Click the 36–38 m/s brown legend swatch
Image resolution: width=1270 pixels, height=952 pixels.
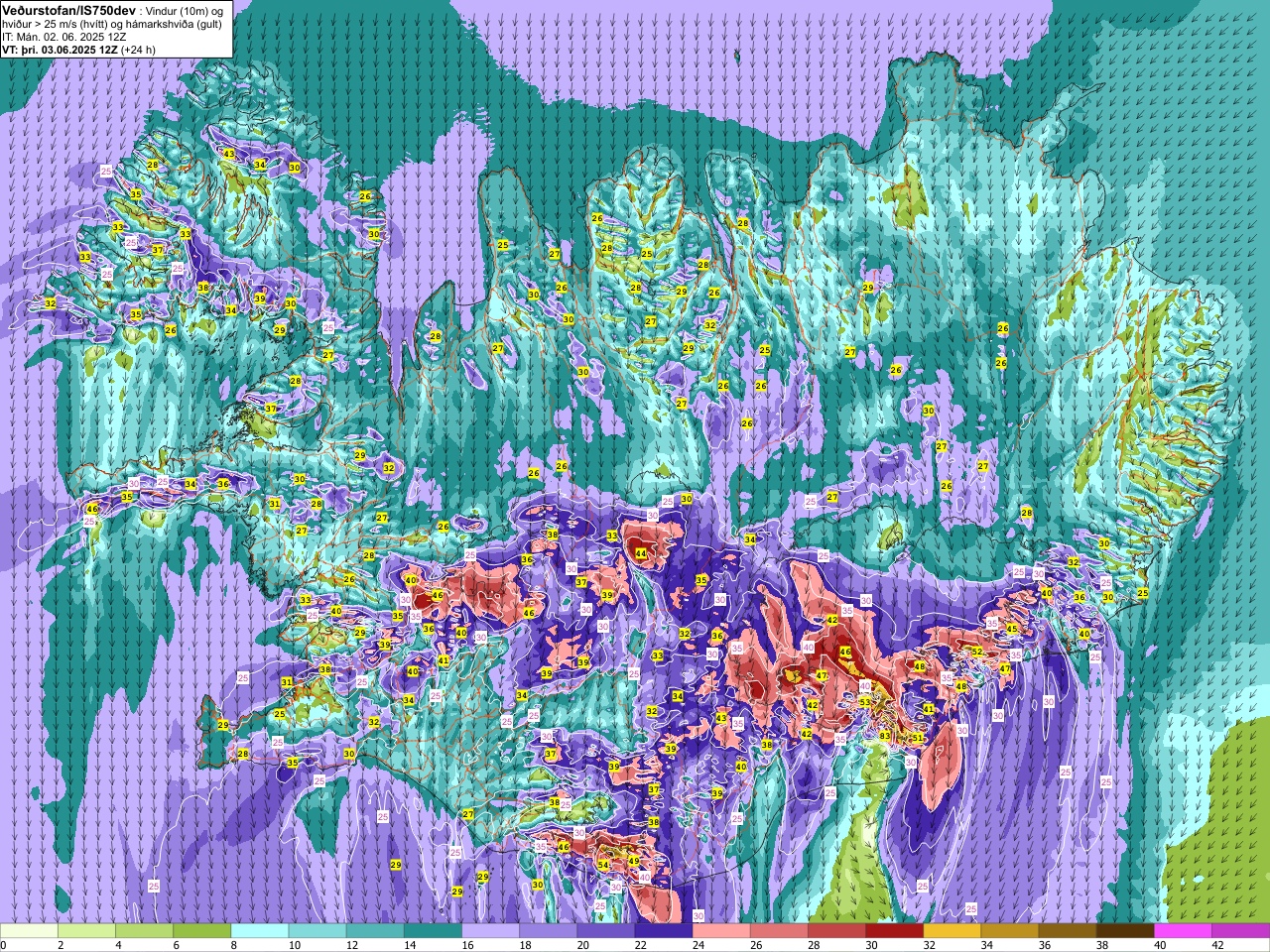[x=1068, y=931]
